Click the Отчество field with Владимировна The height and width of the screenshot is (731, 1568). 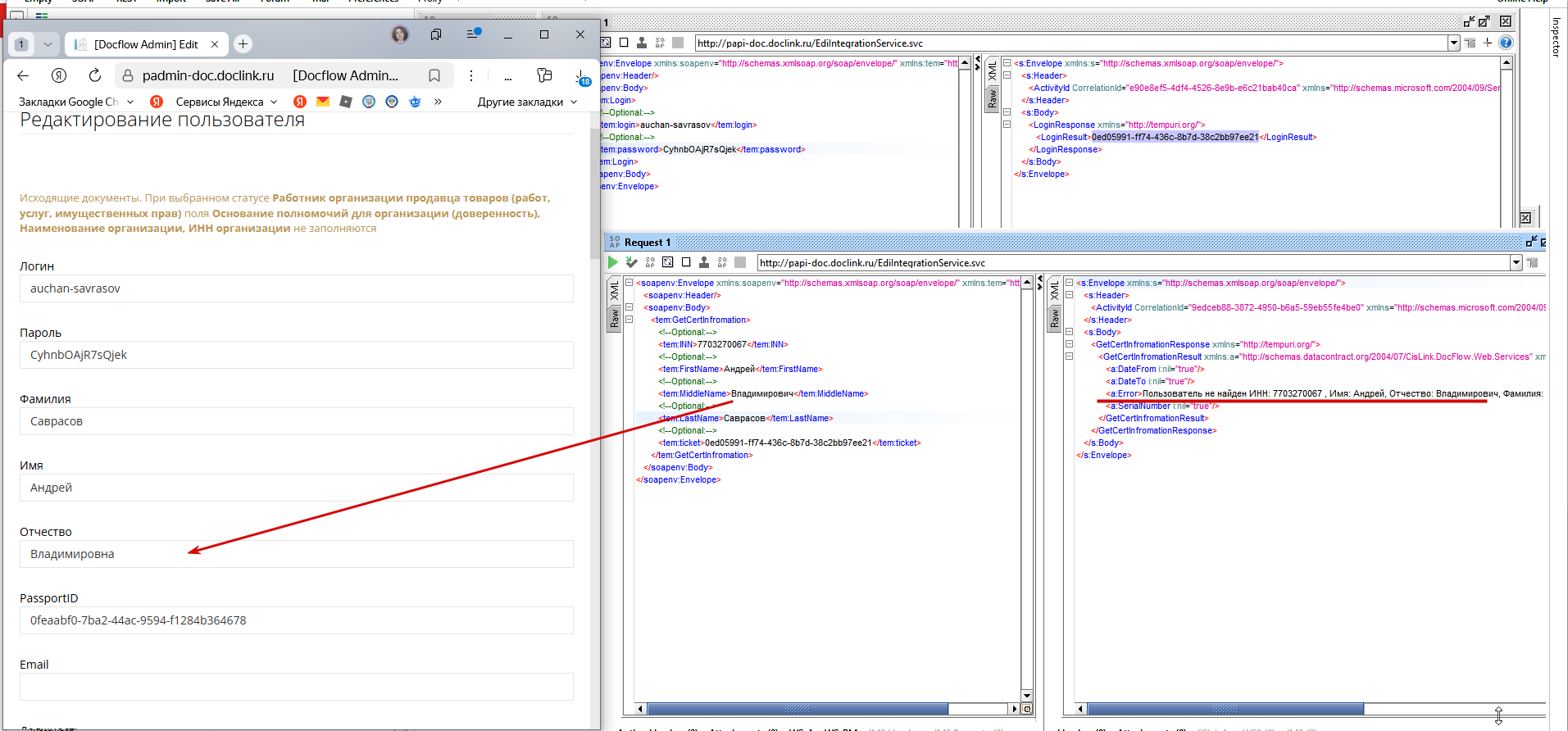click(297, 554)
